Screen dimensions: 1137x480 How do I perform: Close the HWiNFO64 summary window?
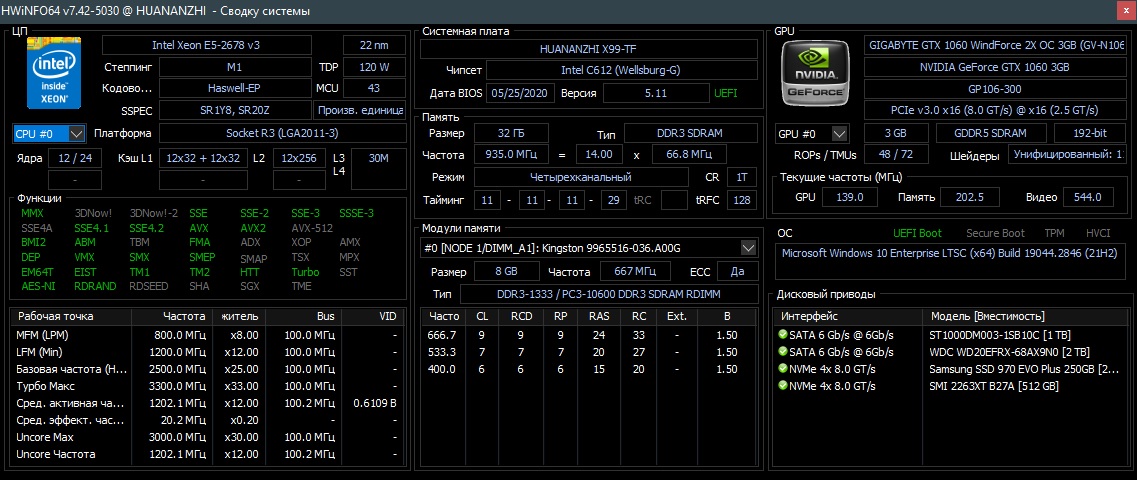1125,11
